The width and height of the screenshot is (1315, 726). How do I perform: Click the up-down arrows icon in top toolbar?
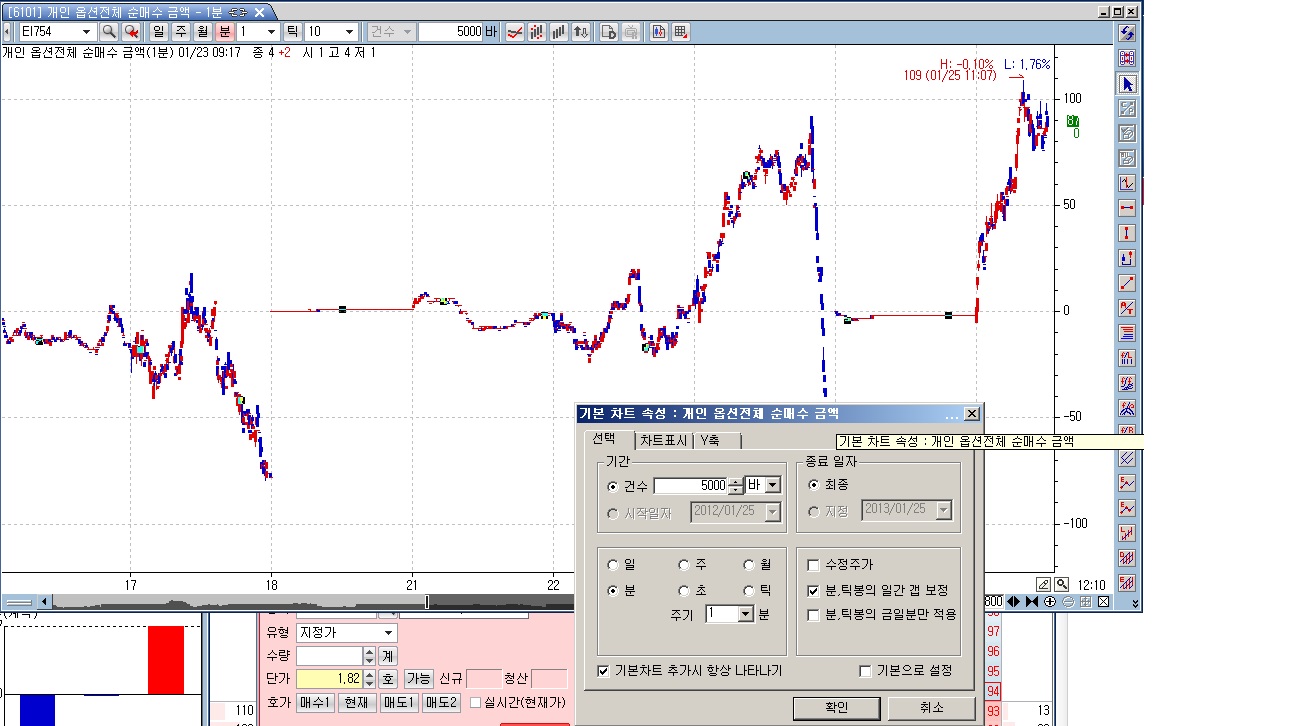pos(581,32)
